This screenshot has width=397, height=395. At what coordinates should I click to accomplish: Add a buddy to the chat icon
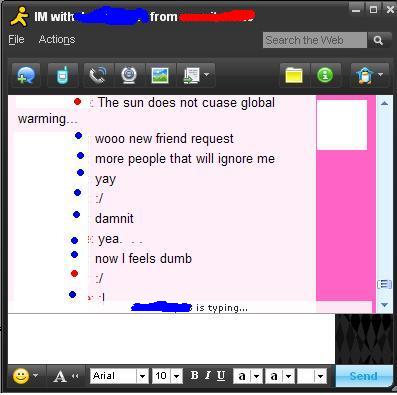26,75
